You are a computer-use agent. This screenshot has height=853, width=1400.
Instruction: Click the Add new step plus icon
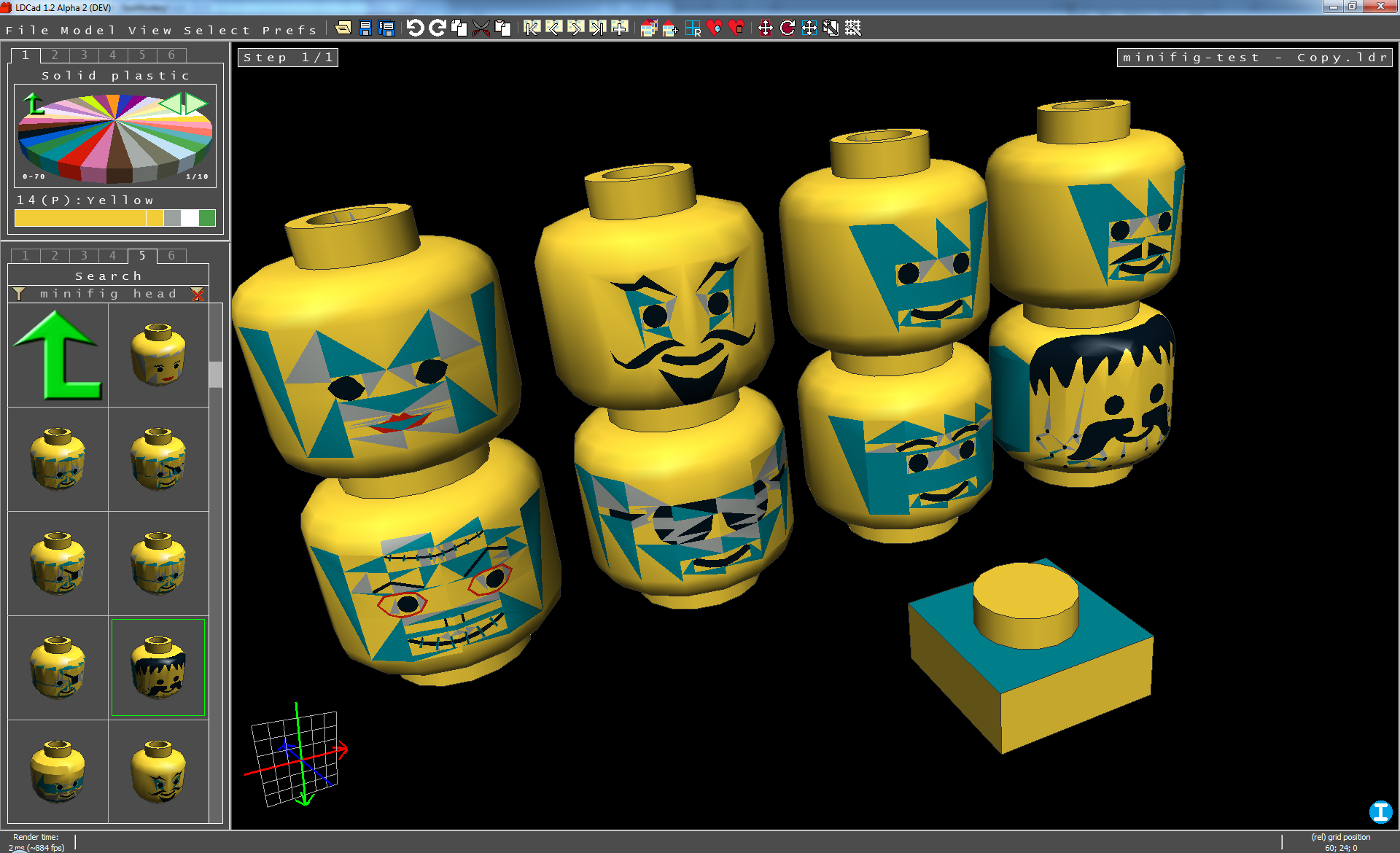(x=619, y=28)
